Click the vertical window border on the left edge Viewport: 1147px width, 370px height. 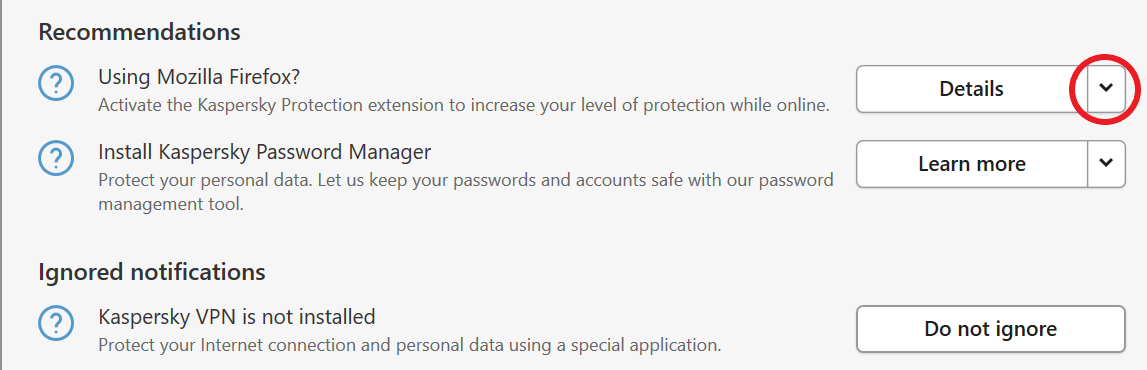pyautogui.click(x=2, y=185)
